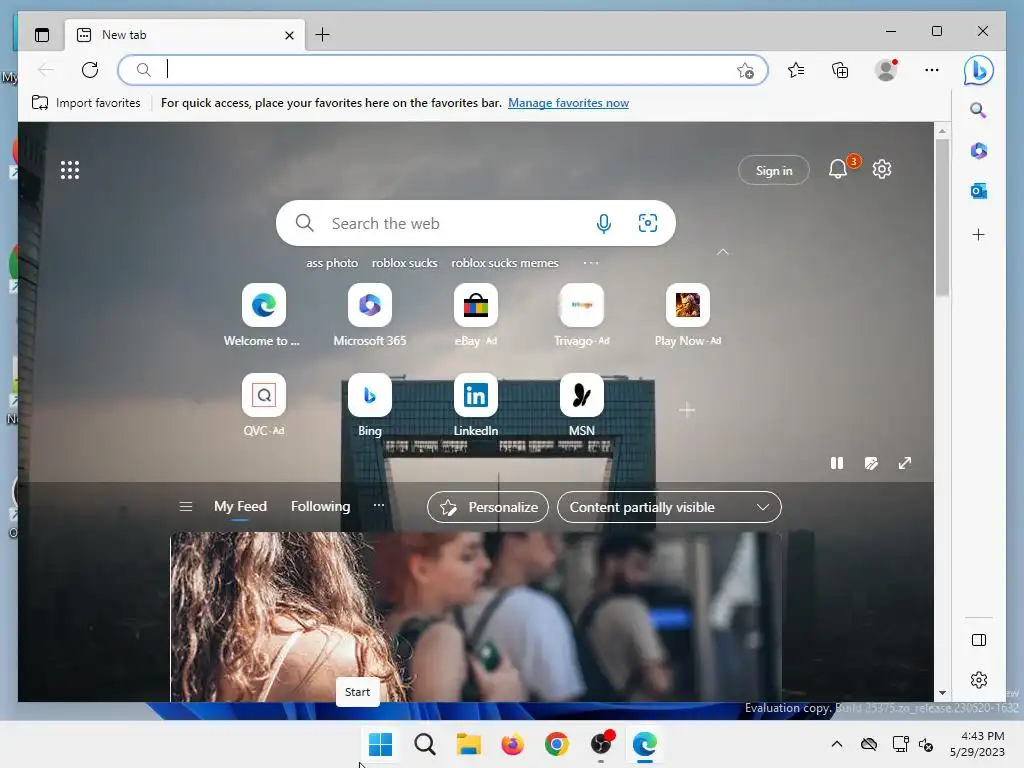Add this page to favorites star icon
This screenshot has width=1024, height=768.
(x=745, y=71)
